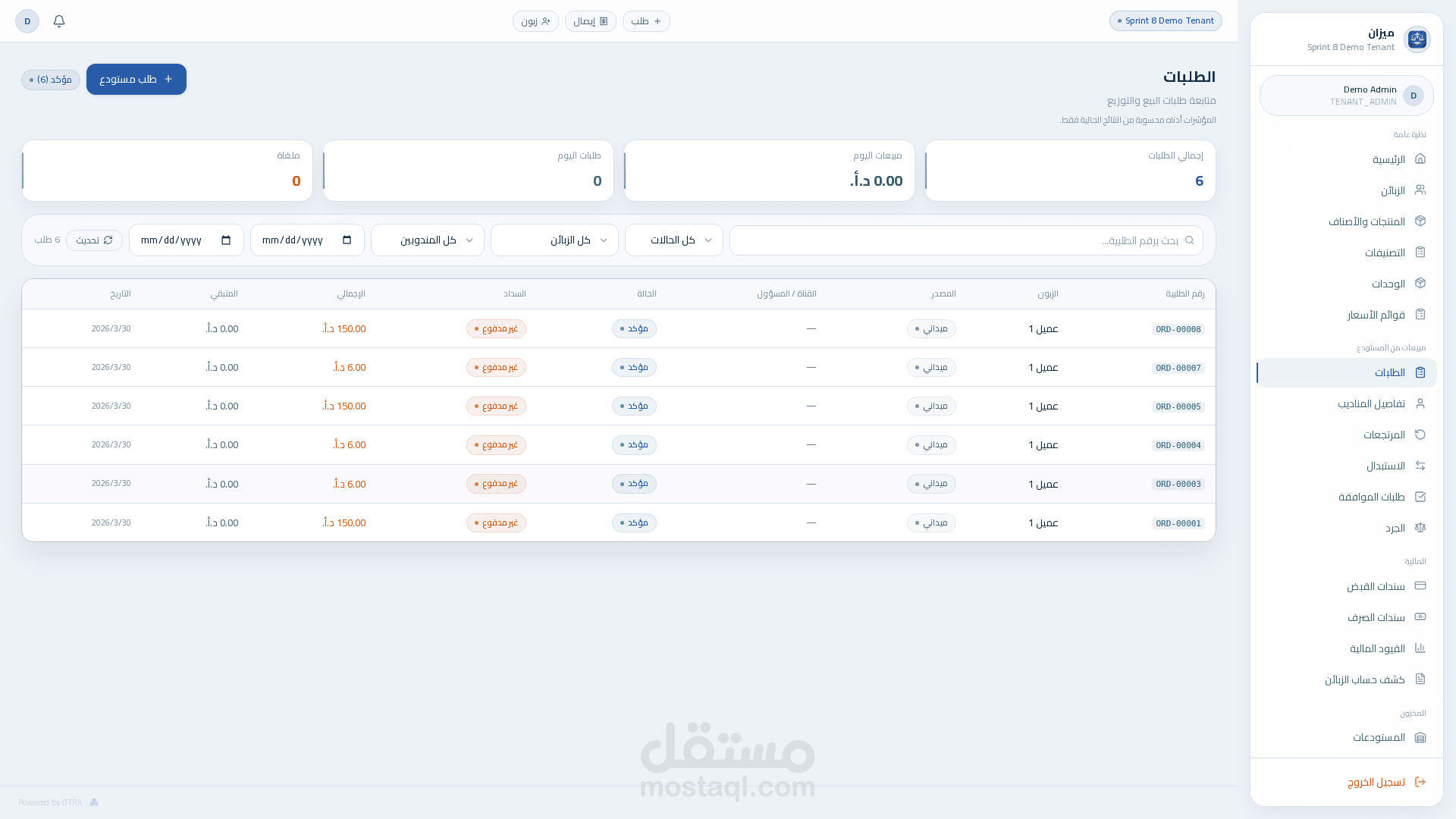Image resolution: width=1456 pixels, height=819 pixels.
Task: Click the logout icon beside تسجيل الخروج
Action: tap(1420, 782)
